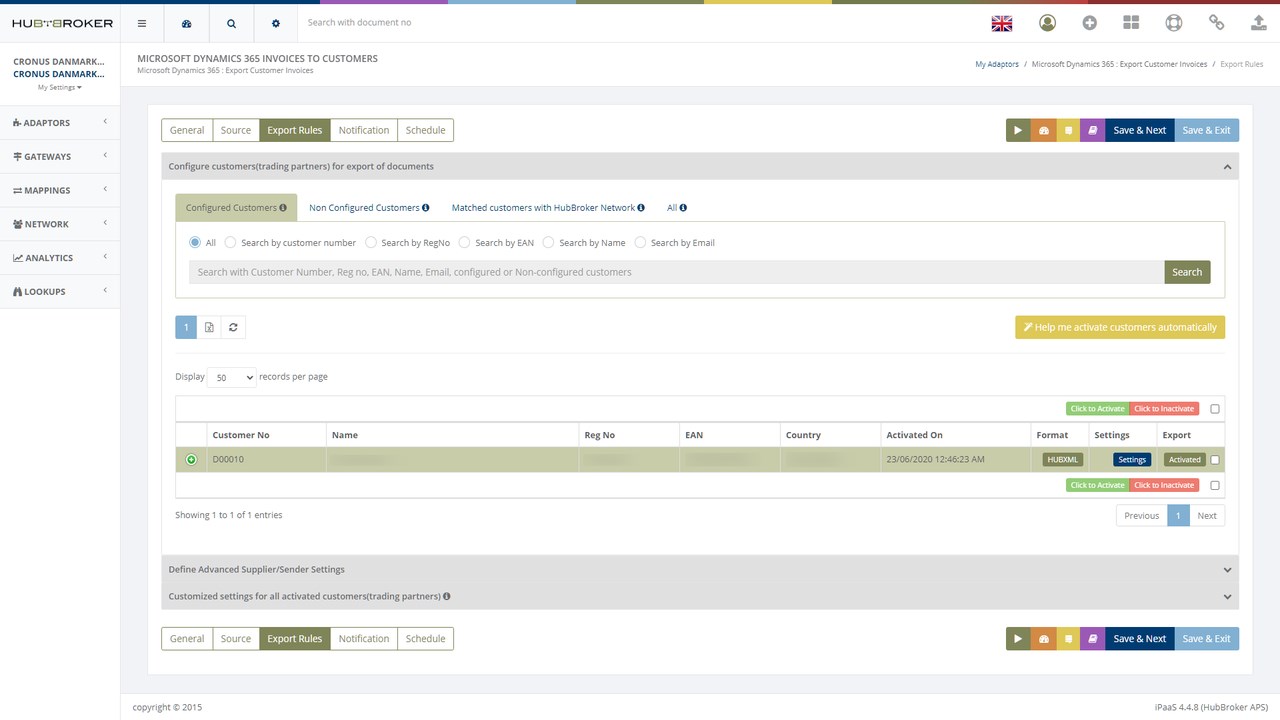This screenshot has height=720, width=1280.
Task: Change language via the UK flag icon
Action: [x=1001, y=23]
